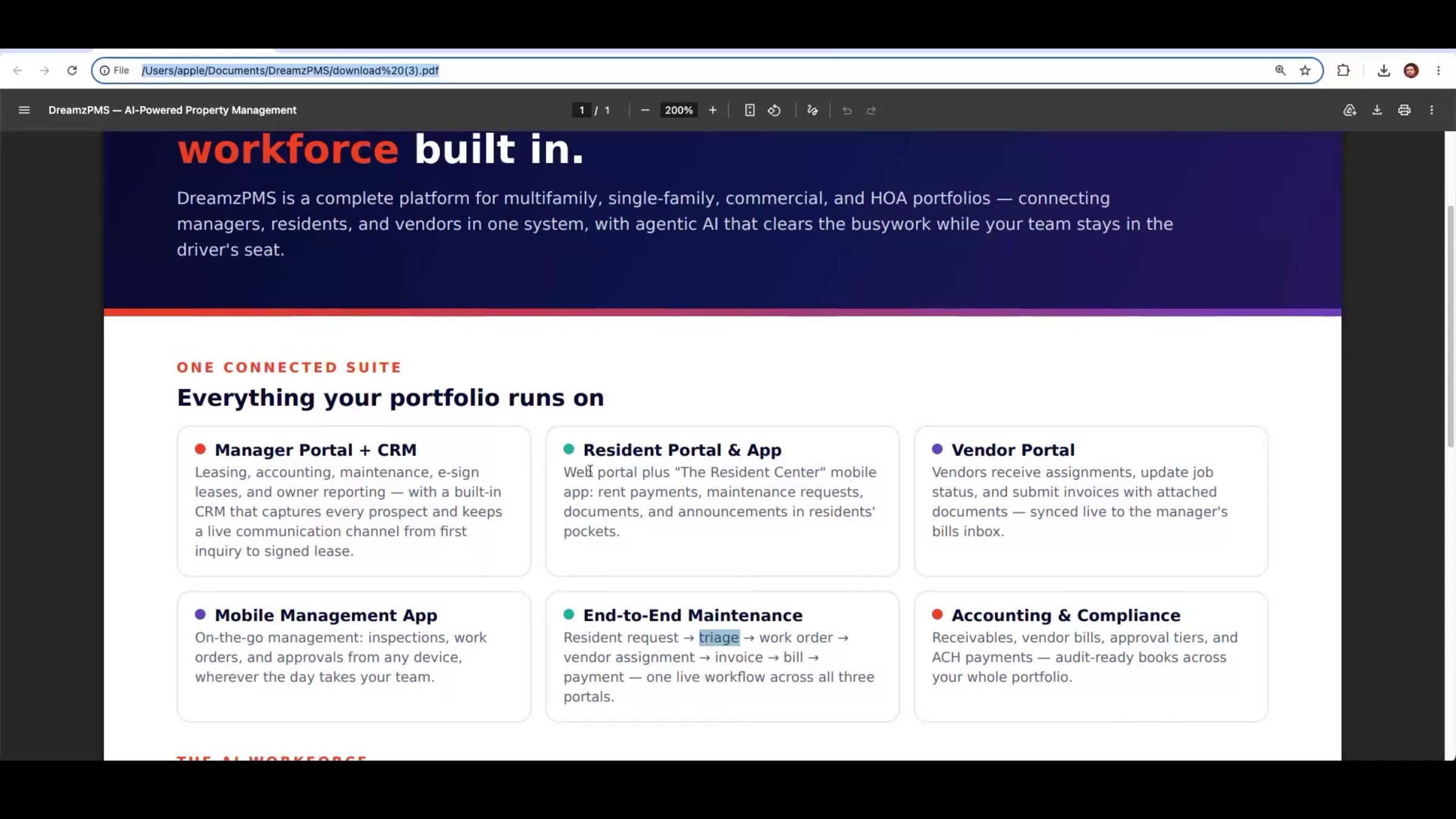The height and width of the screenshot is (819, 1456).
Task: Undo the last PDF annotation
Action: click(847, 110)
